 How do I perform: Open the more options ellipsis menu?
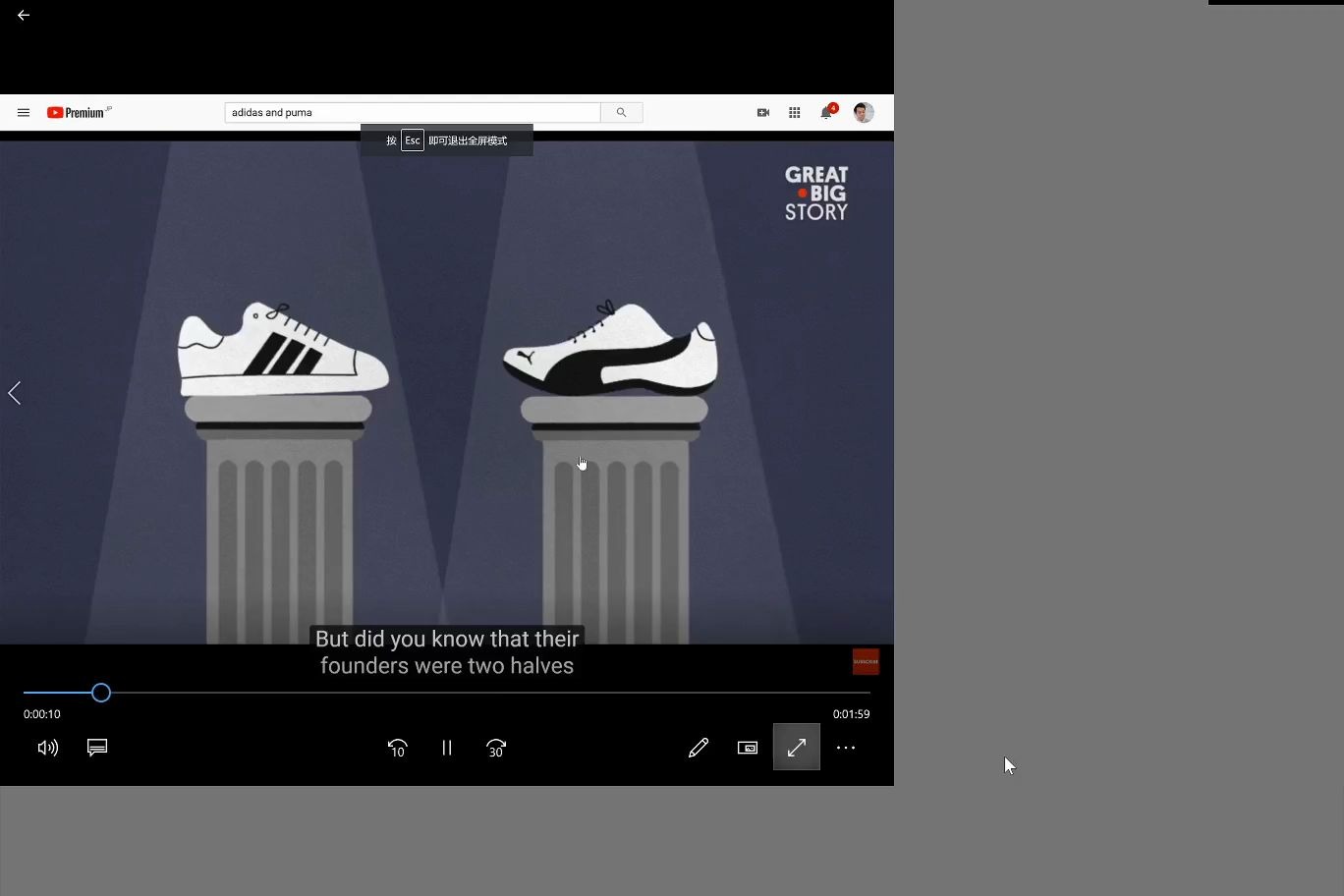tap(846, 748)
